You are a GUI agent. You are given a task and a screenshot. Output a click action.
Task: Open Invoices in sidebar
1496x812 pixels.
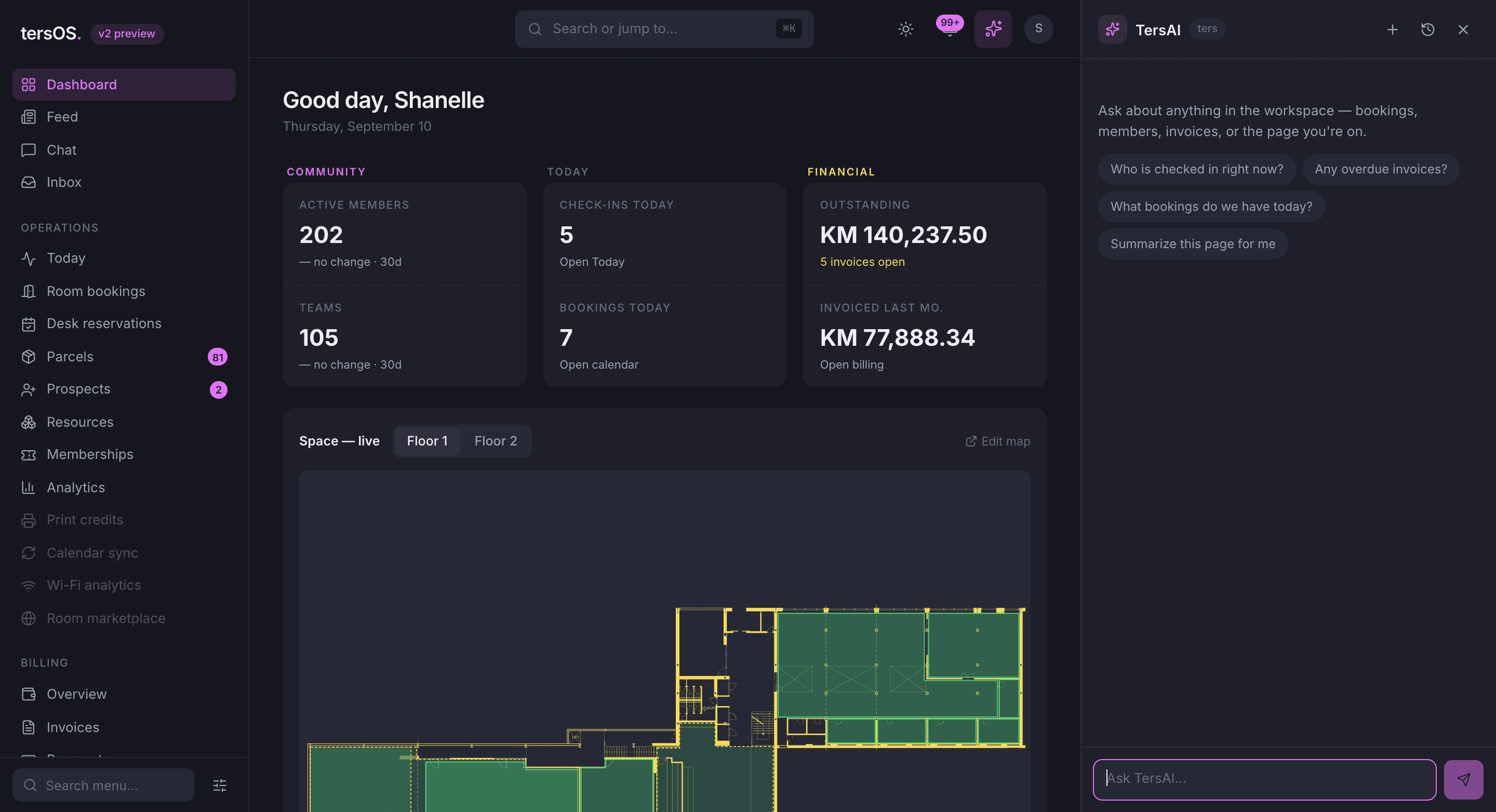click(124, 727)
